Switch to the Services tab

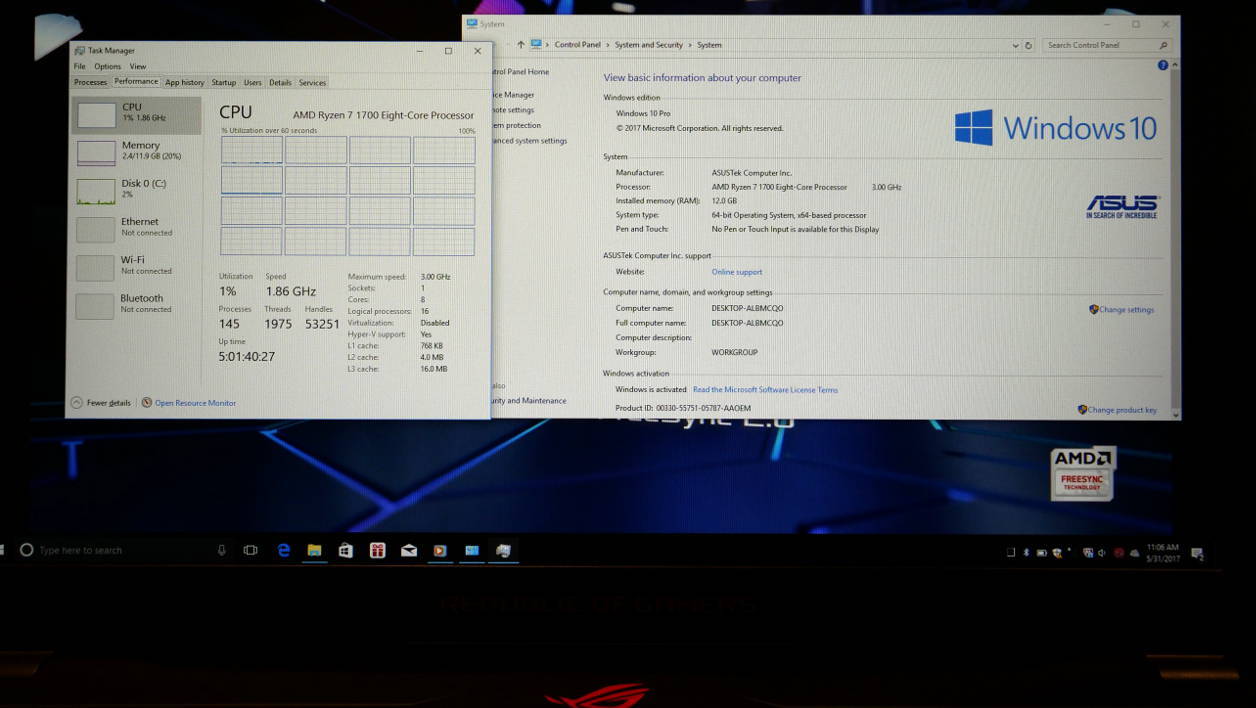[x=312, y=83]
